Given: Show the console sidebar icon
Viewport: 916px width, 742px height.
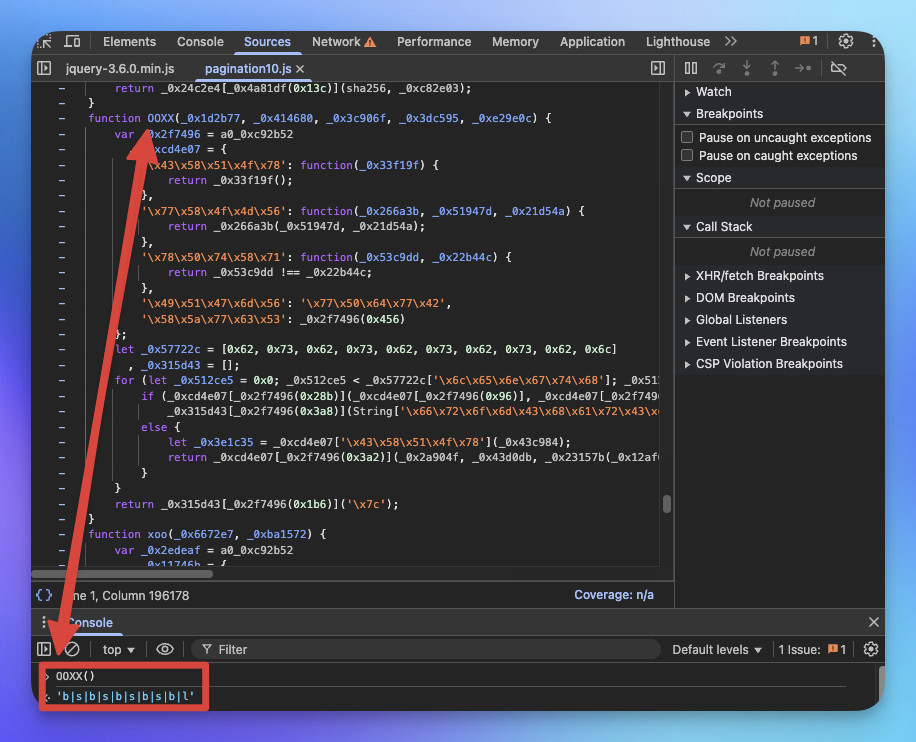Looking at the screenshot, I should (x=44, y=649).
